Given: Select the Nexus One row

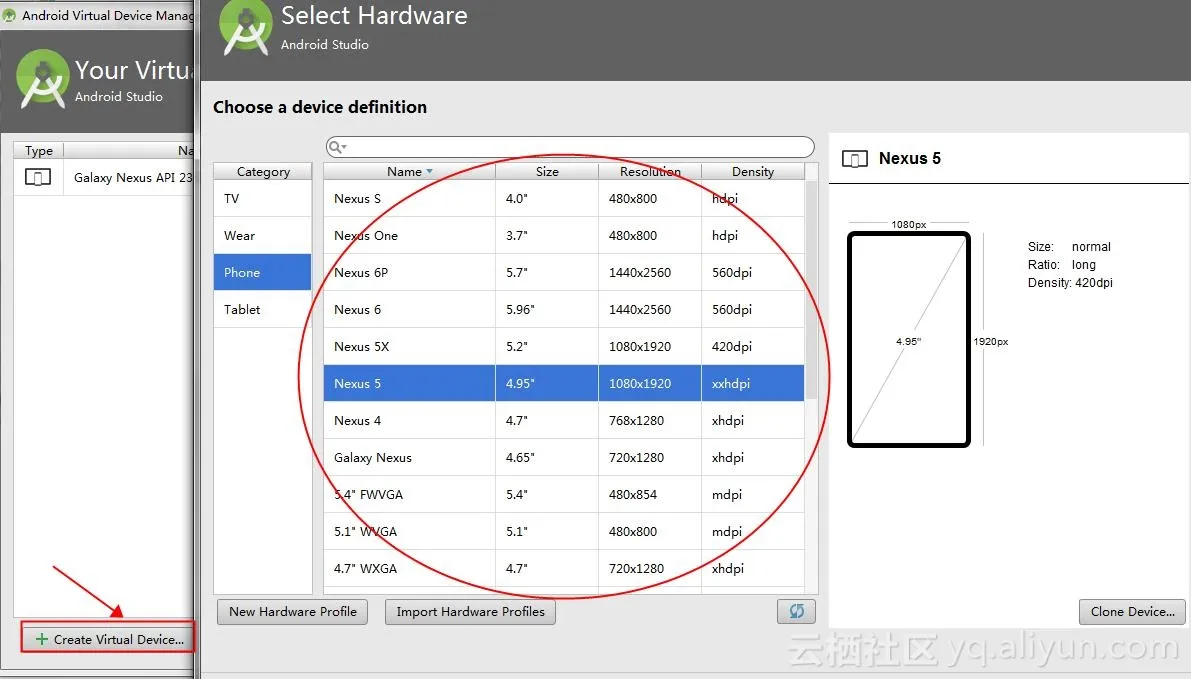Looking at the screenshot, I should point(564,235).
